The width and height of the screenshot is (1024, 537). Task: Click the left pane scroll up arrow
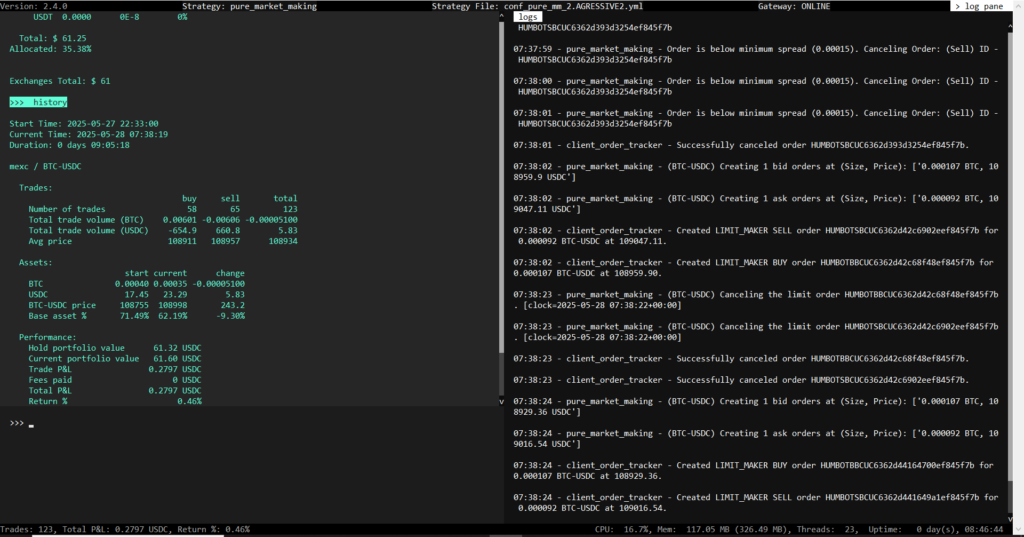502,17
